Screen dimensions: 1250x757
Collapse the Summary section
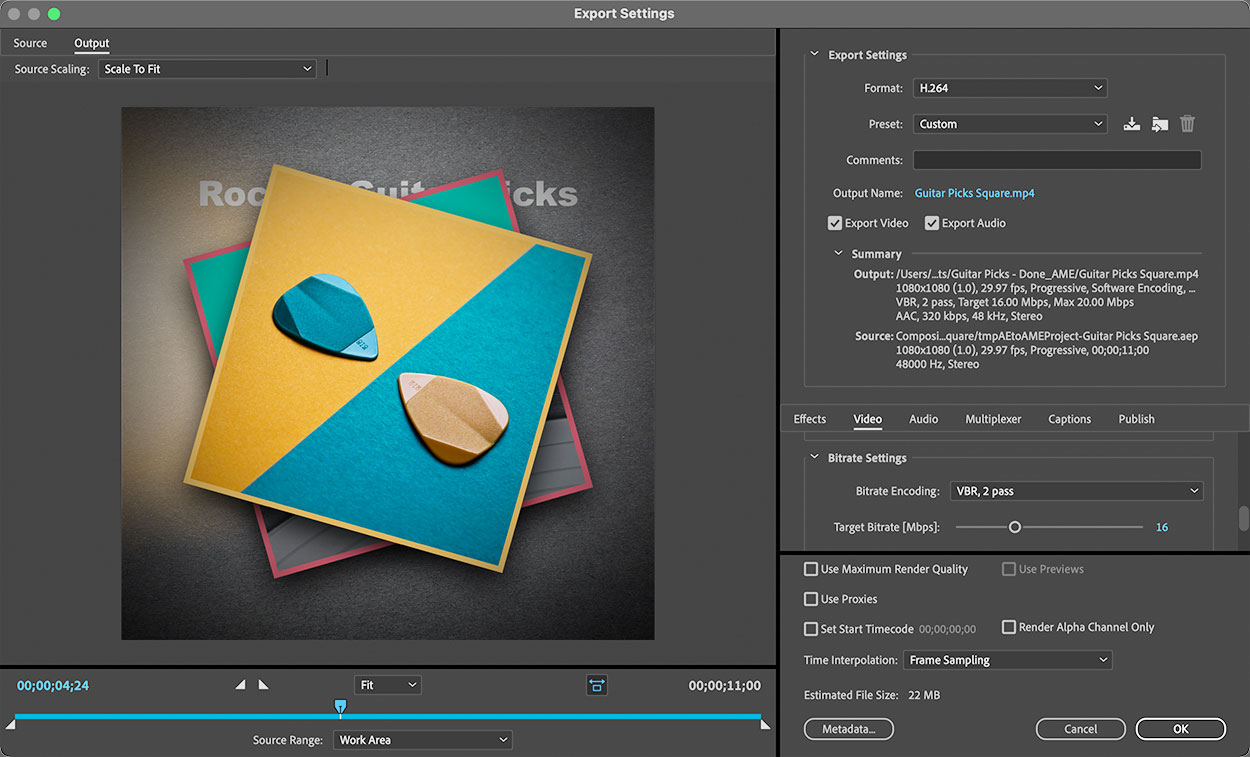838,253
